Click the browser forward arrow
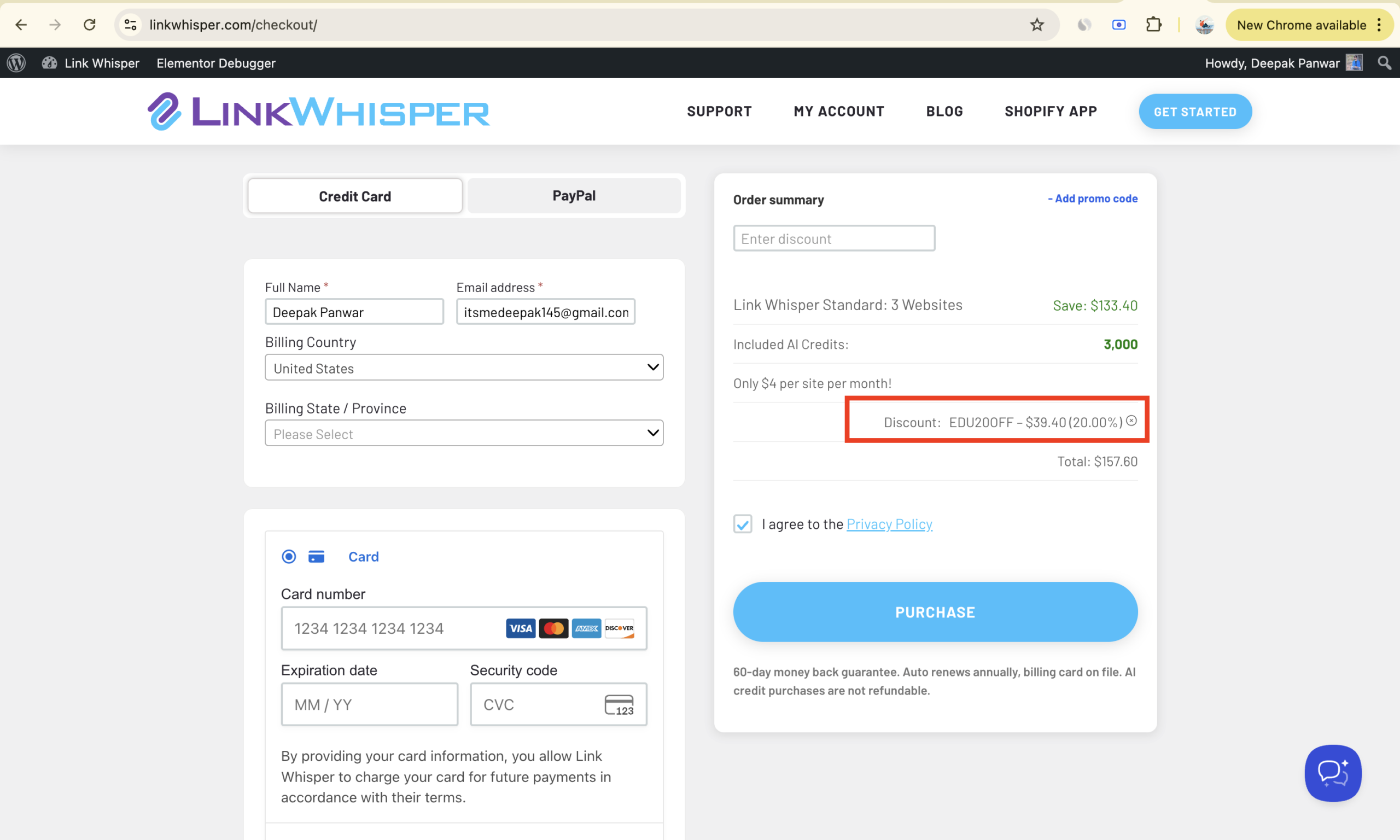The image size is (1400, 840). click(x=55, y=25)
